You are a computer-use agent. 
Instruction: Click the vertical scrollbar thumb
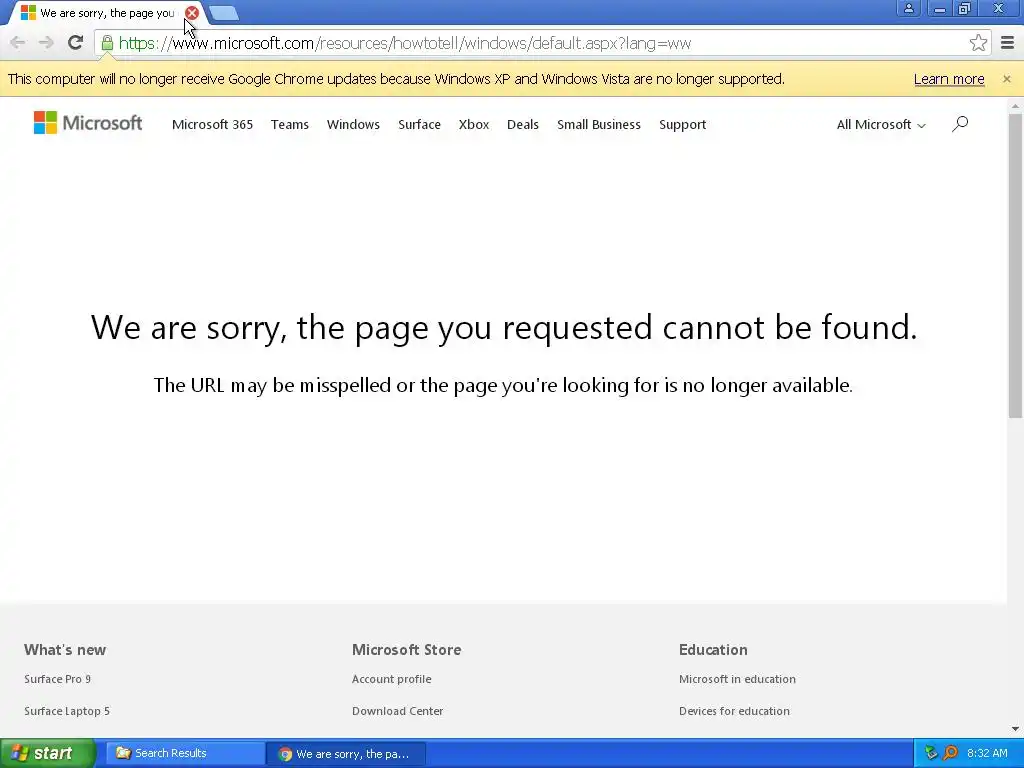coord(1015,266)
